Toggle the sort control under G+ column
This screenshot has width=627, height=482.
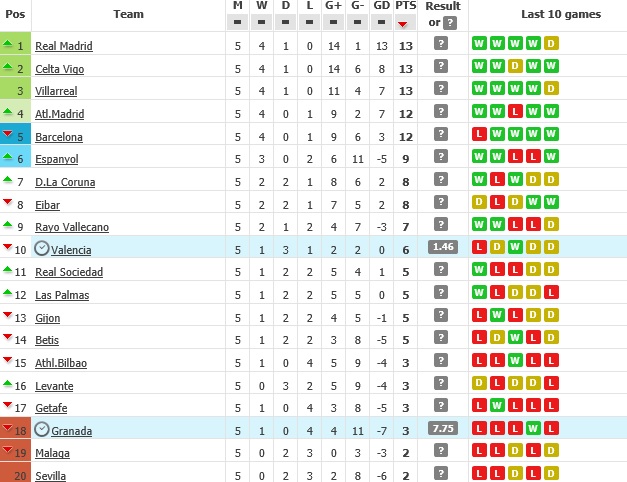[333, 22]
